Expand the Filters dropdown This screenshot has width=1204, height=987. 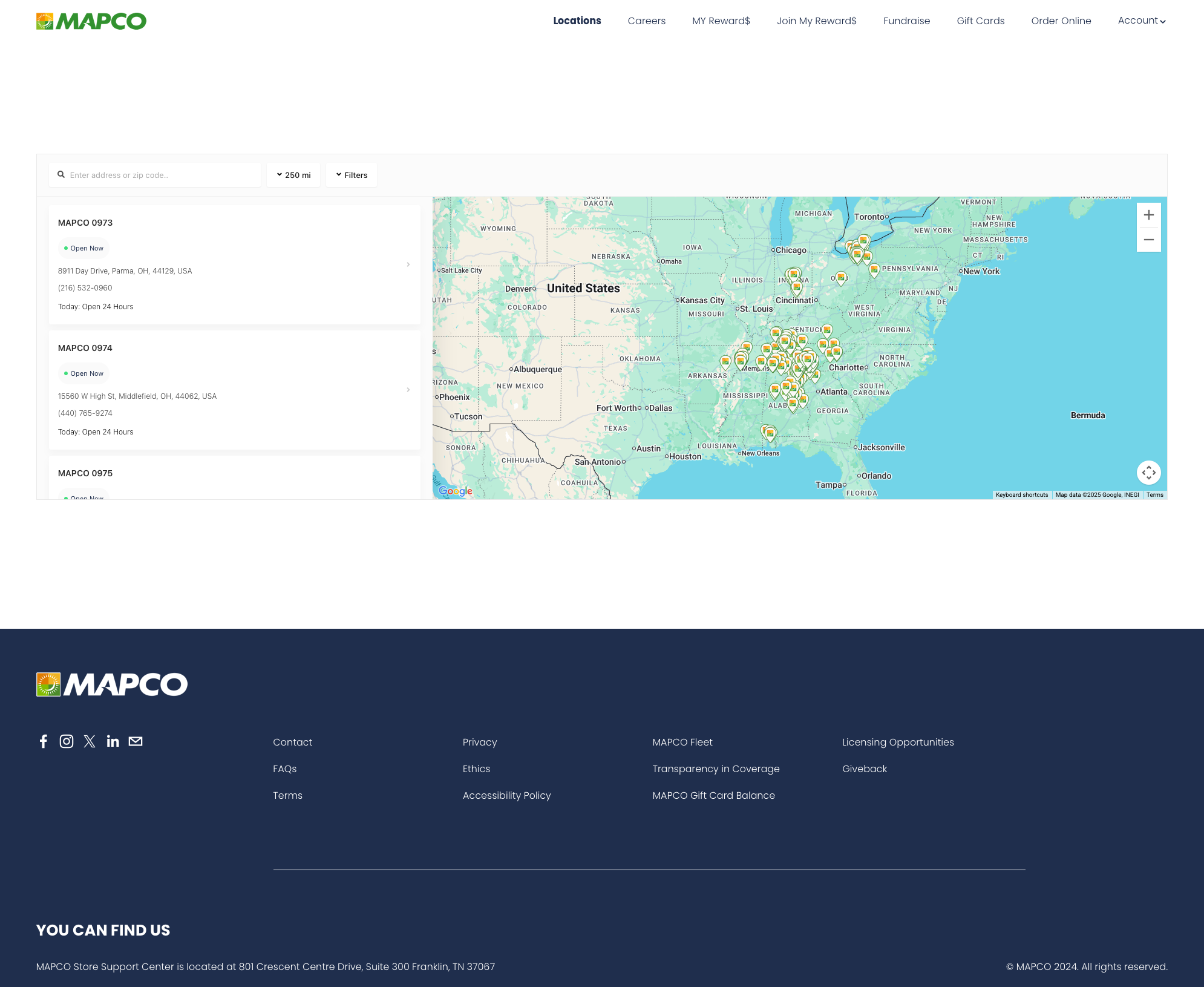(352, 175)
